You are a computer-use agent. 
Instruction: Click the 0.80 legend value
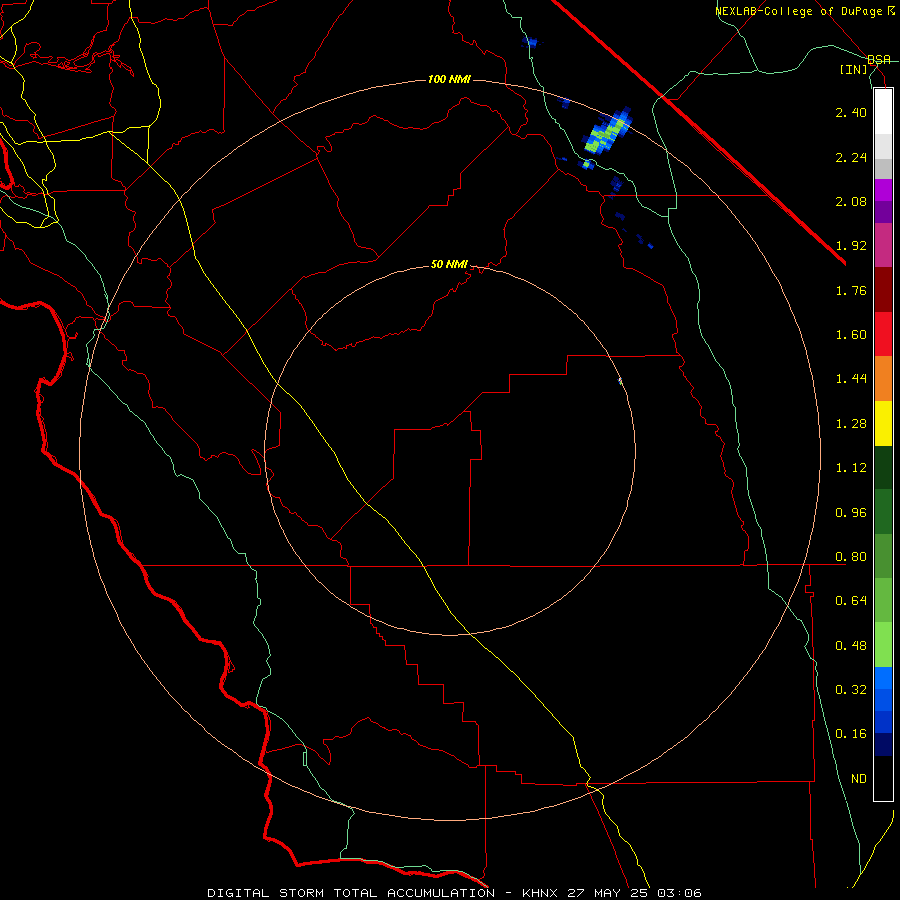click(x=851, y=557)
